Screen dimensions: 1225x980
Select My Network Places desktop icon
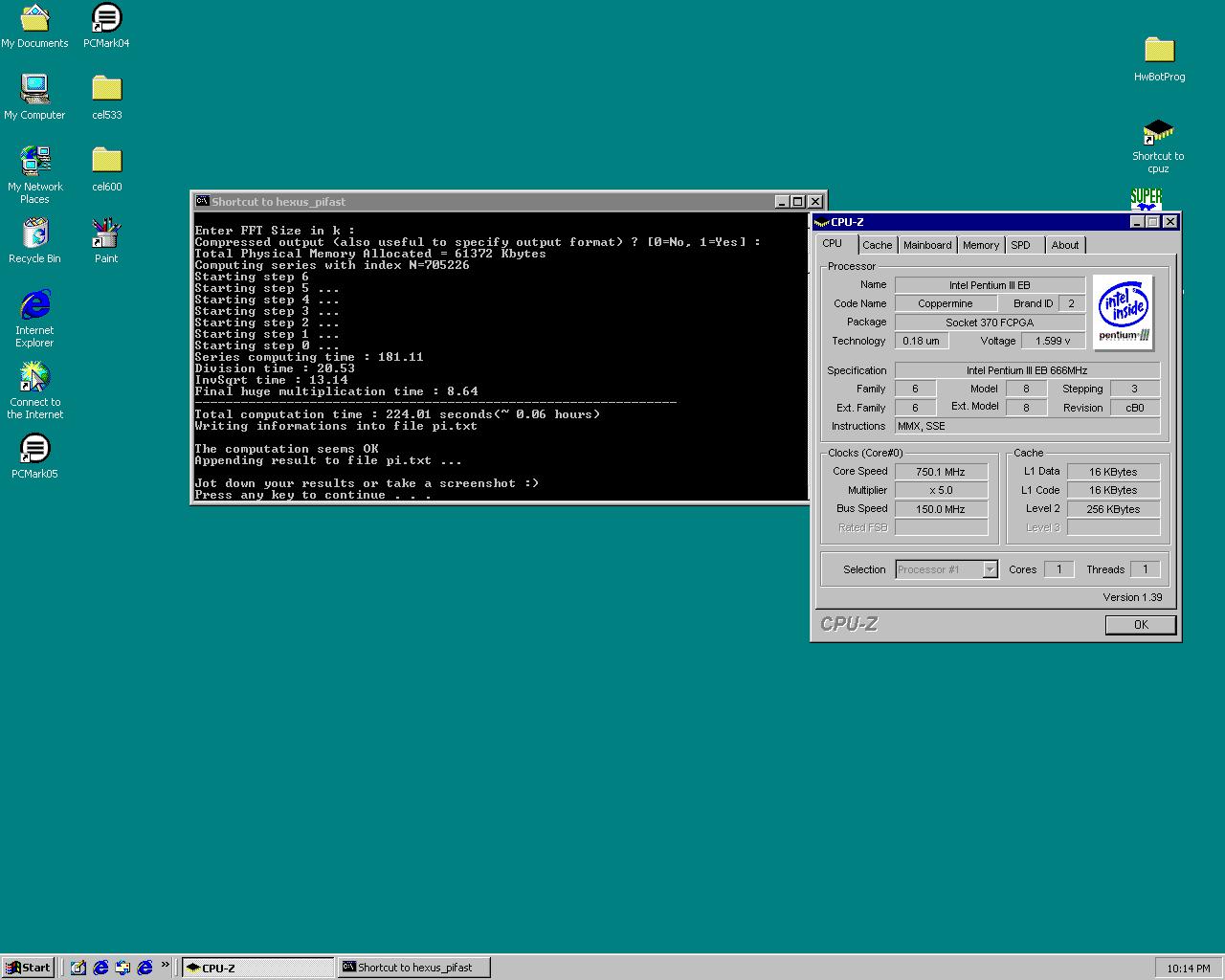click(34, 174)
